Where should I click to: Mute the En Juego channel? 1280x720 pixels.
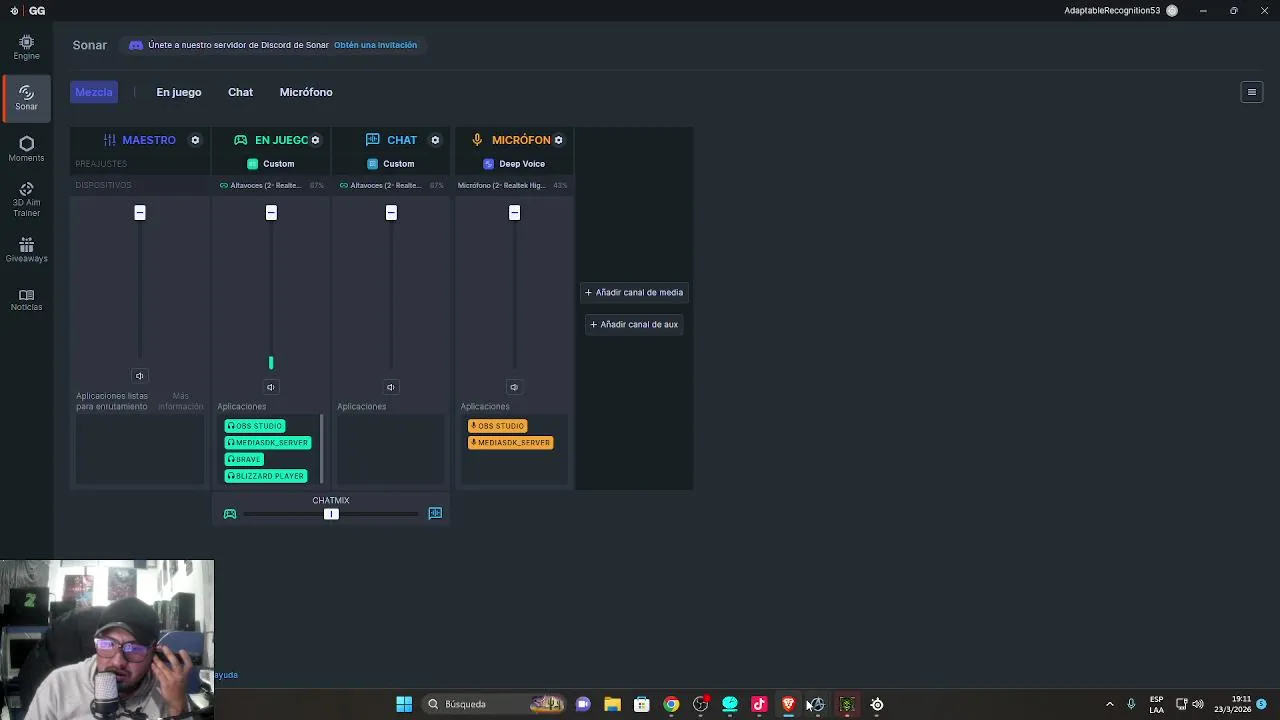[270, 387]
